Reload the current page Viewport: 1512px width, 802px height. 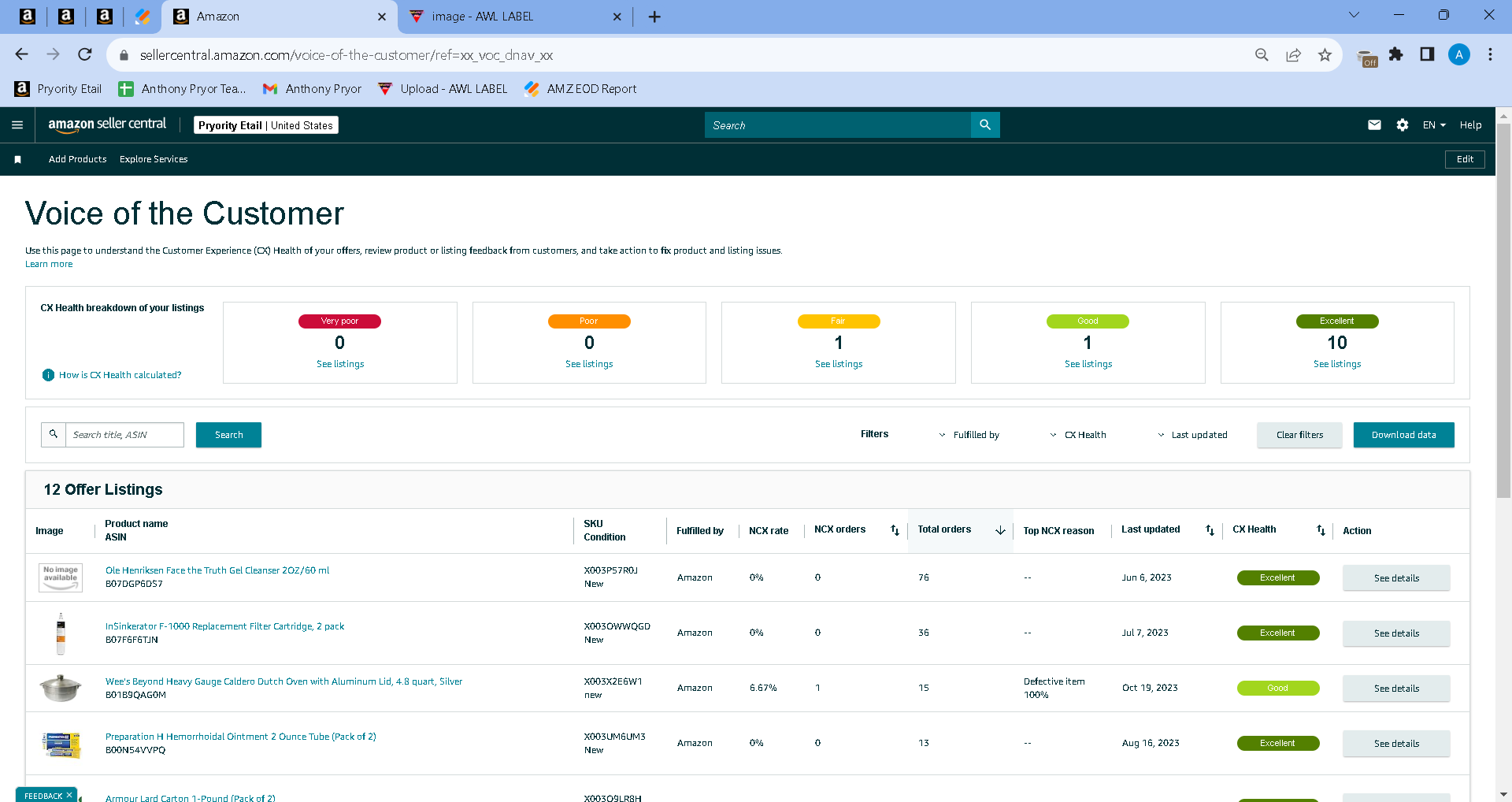[85, 54]
